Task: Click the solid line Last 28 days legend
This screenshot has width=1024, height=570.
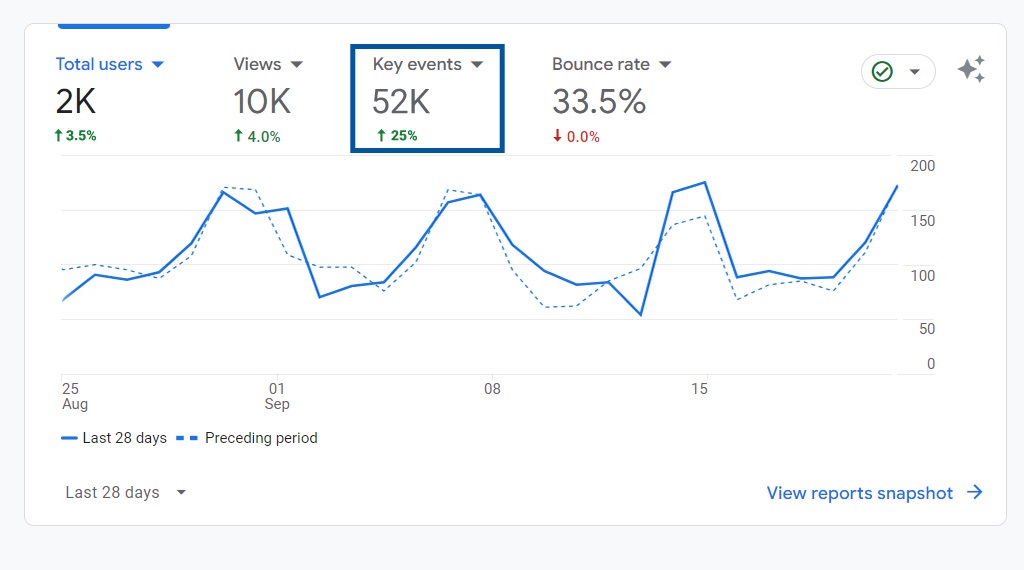Action: (x=114, y=438)
